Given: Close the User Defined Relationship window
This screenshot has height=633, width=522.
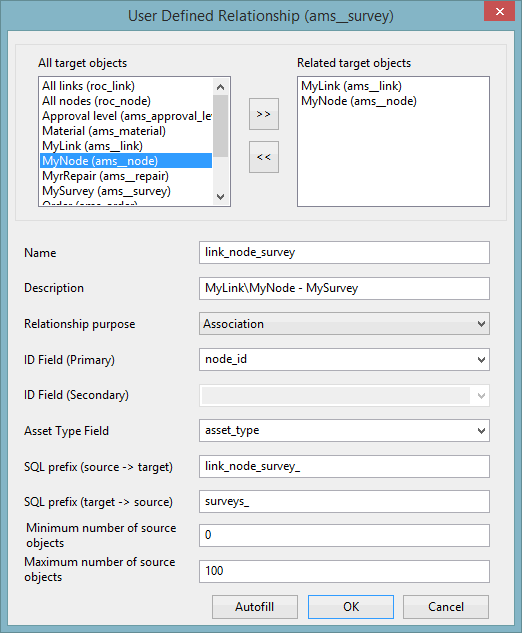Looking at the screenshot, I should coord(499,12).
